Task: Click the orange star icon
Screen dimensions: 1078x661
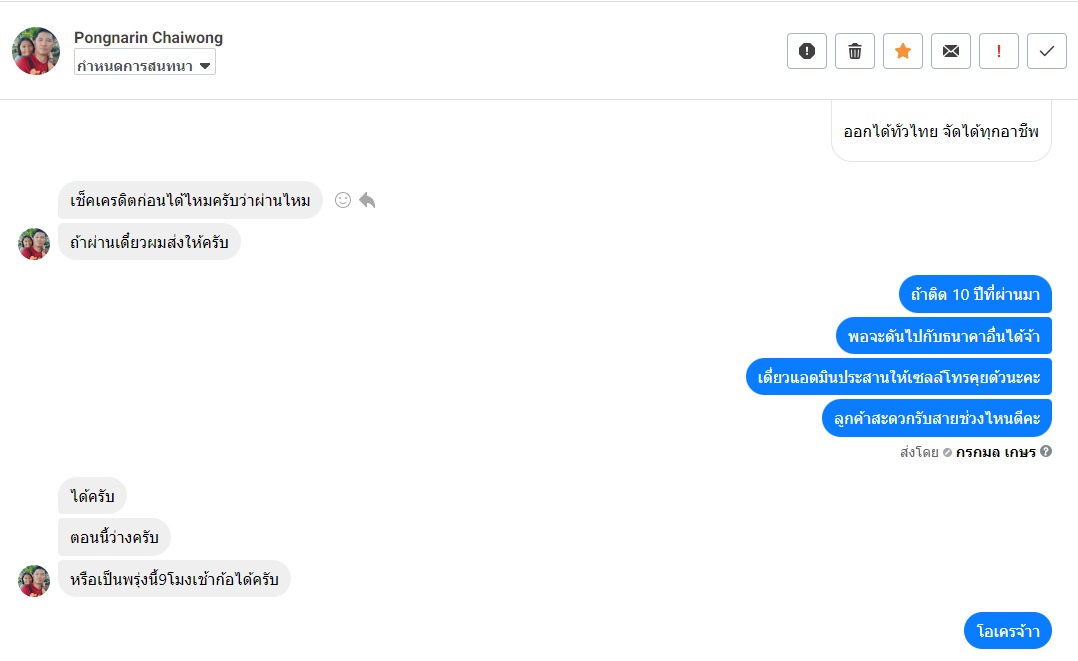Action: coord(902,51)
